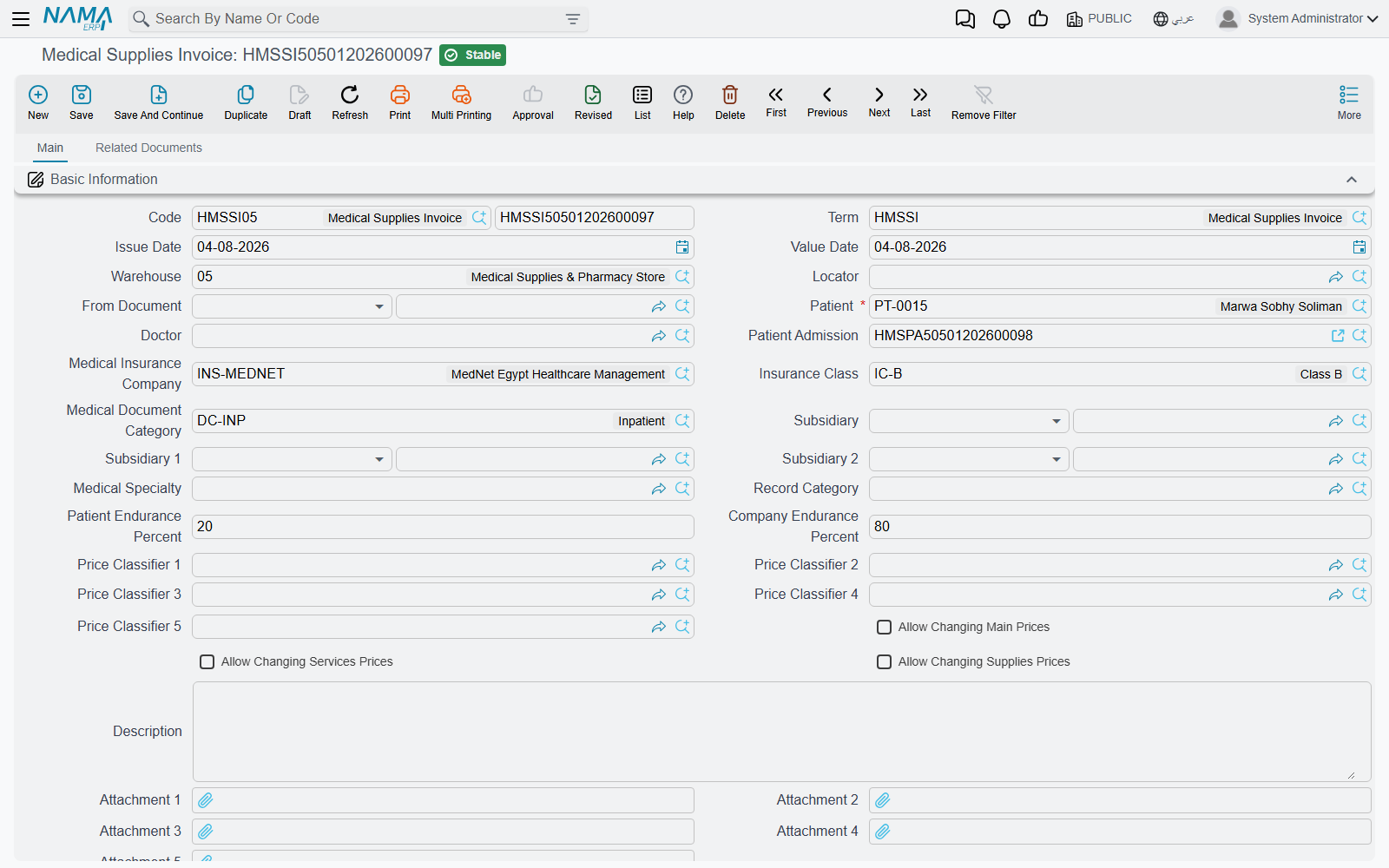
Task: Save the invoice with Save icon
Action: [x=82, y=102]
